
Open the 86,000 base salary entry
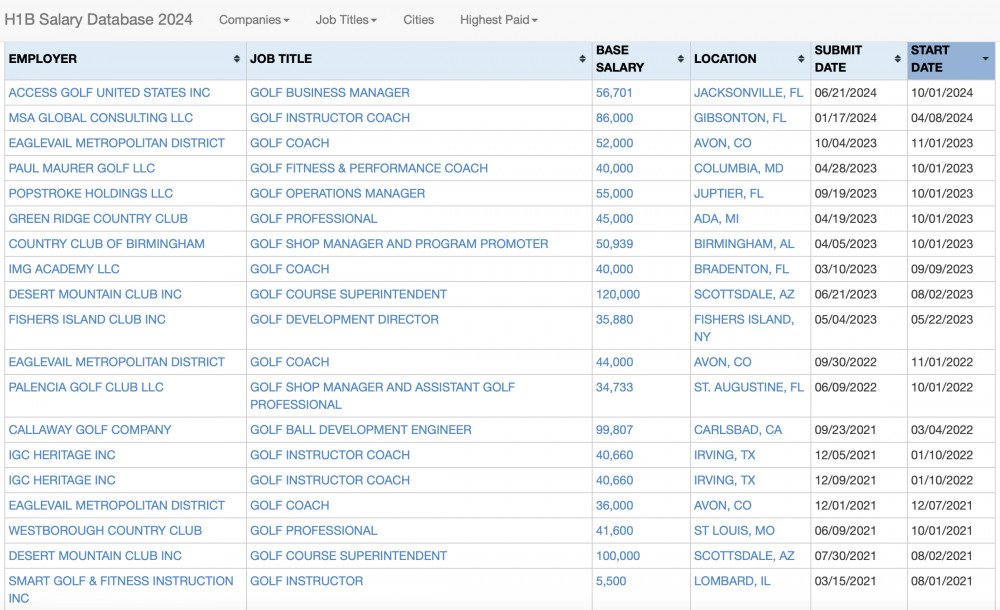(x=615, y=118)
